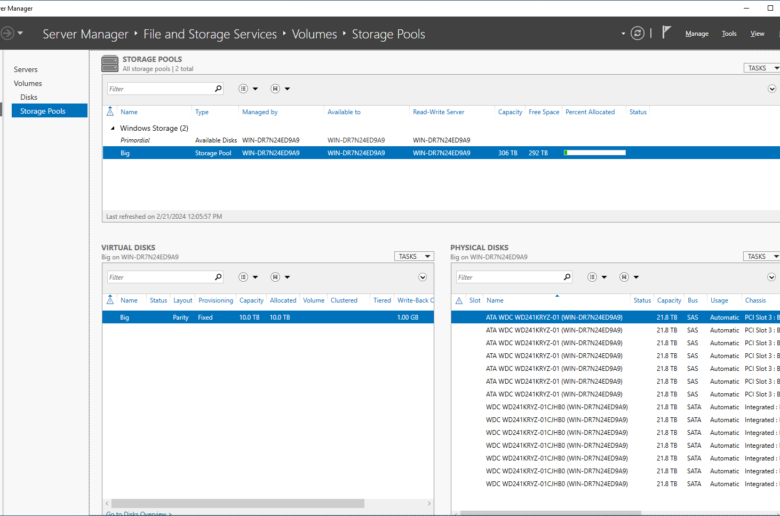Sort Storage Pools by Percent Allocated column
This screenshot has width=780, height=516.
(x=590, y=112)
